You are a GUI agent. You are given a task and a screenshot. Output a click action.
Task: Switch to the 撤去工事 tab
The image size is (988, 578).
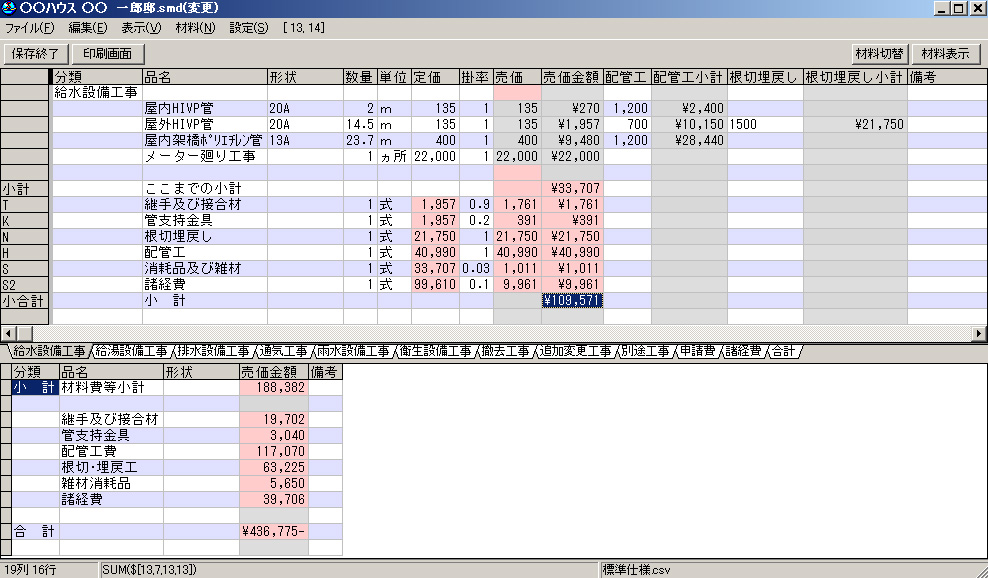[x=505, y=351]
